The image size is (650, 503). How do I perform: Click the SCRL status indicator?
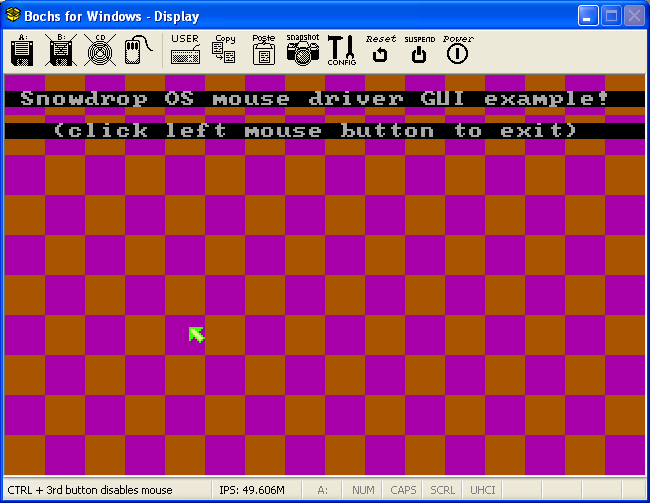(442, 490)
